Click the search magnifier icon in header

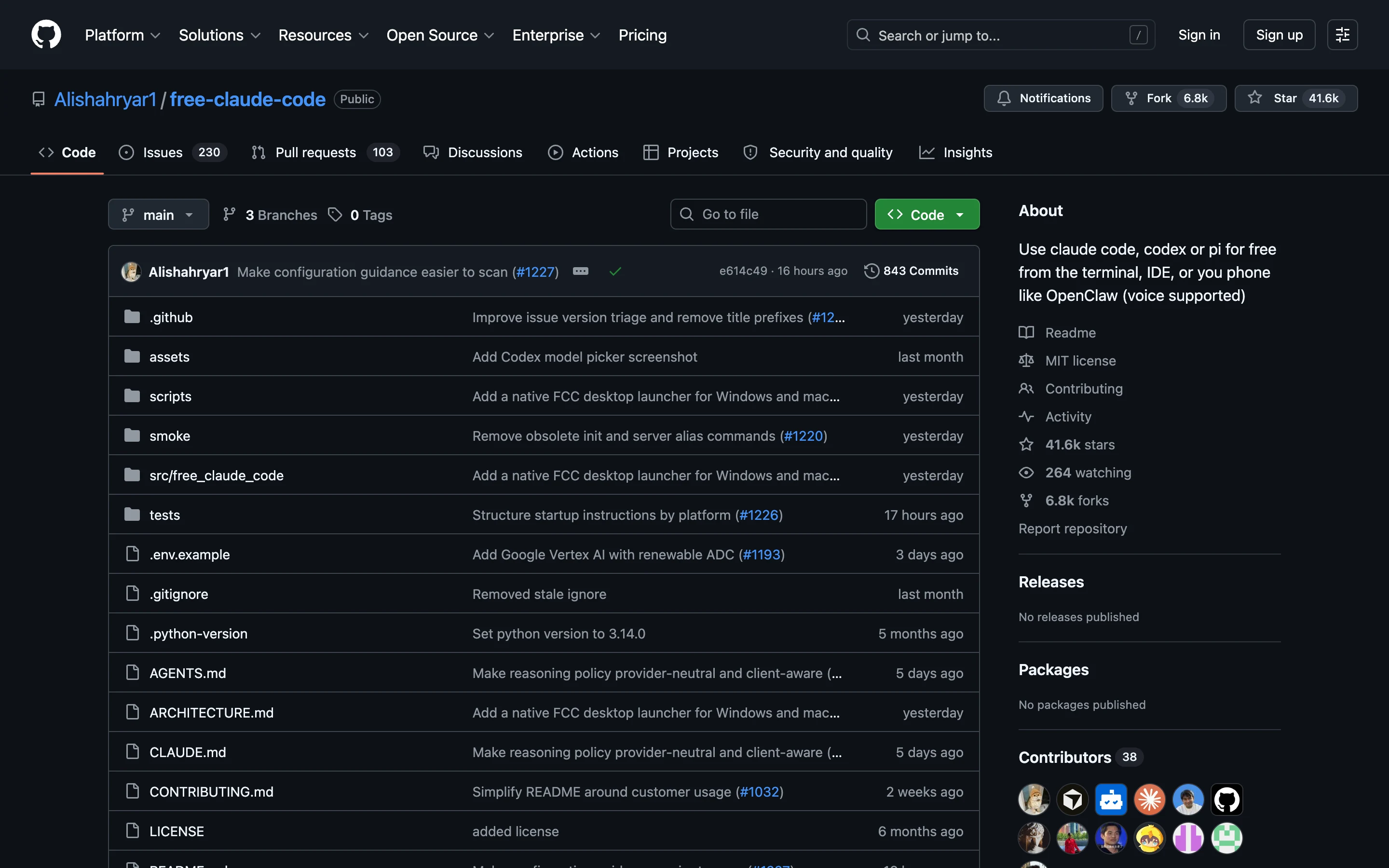pyautogui.click(x=863, y=35)
